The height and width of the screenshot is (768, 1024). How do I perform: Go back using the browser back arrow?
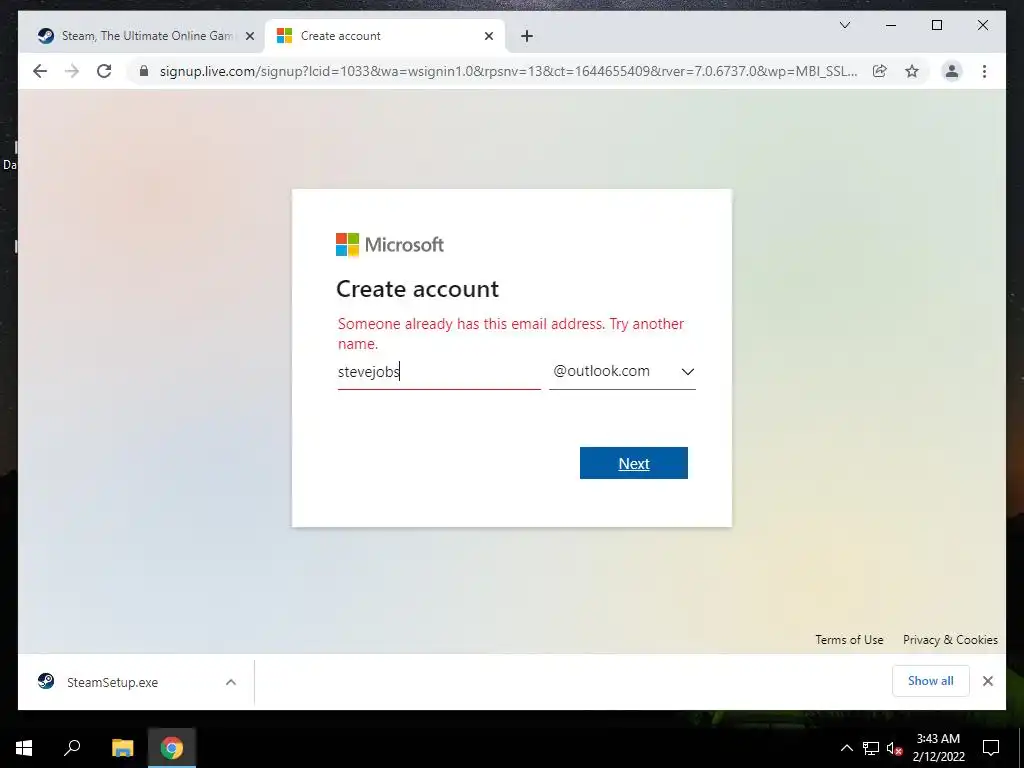pyautogui.click(x=40, y=71)
